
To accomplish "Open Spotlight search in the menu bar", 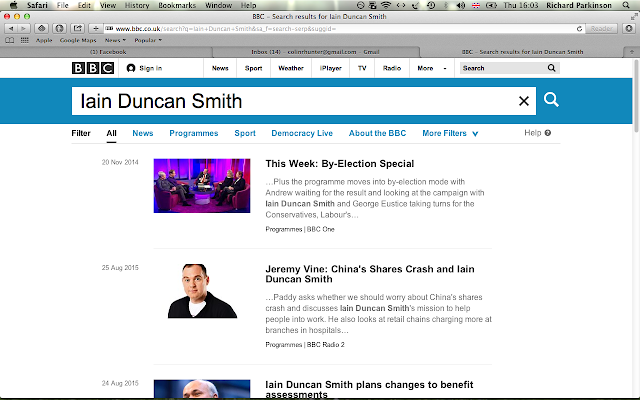I will pyautogui.click(x=626, y=5).
